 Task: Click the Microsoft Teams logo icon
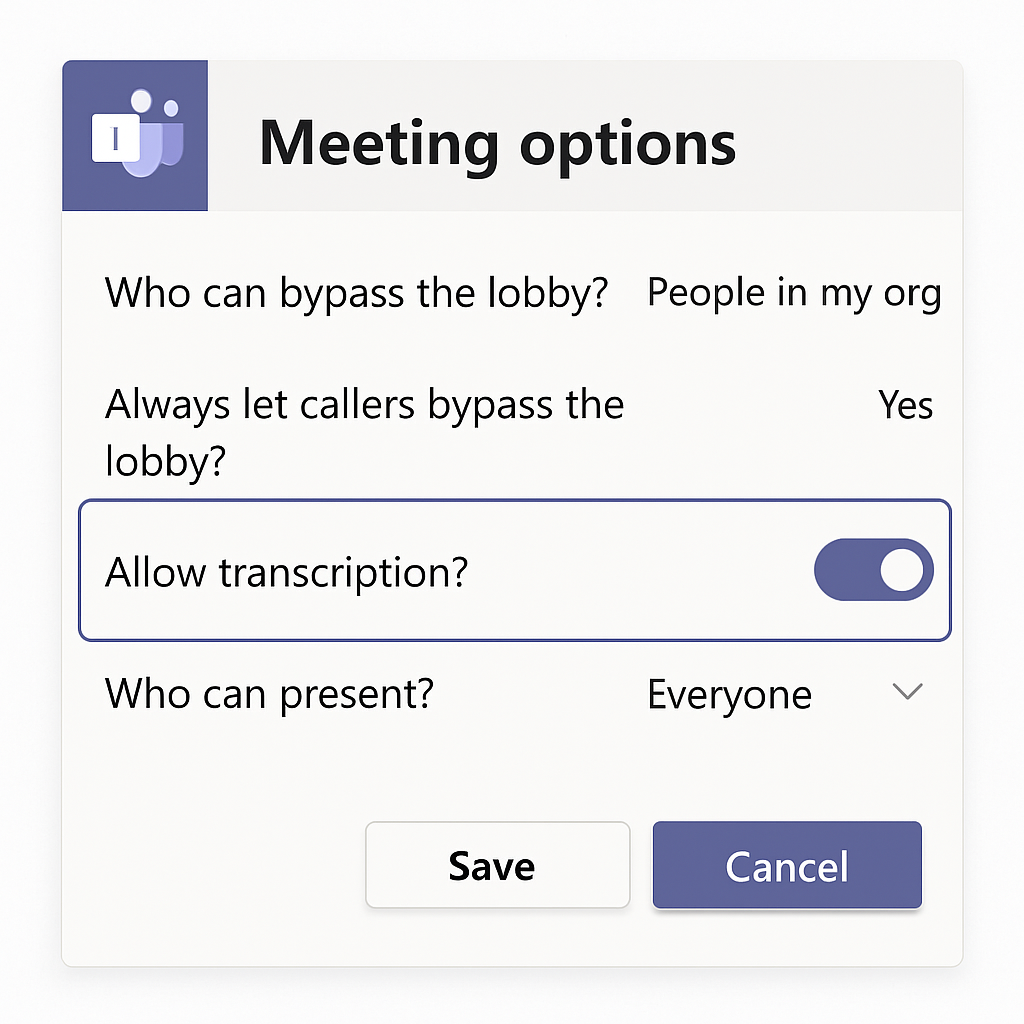coord(135,136)
